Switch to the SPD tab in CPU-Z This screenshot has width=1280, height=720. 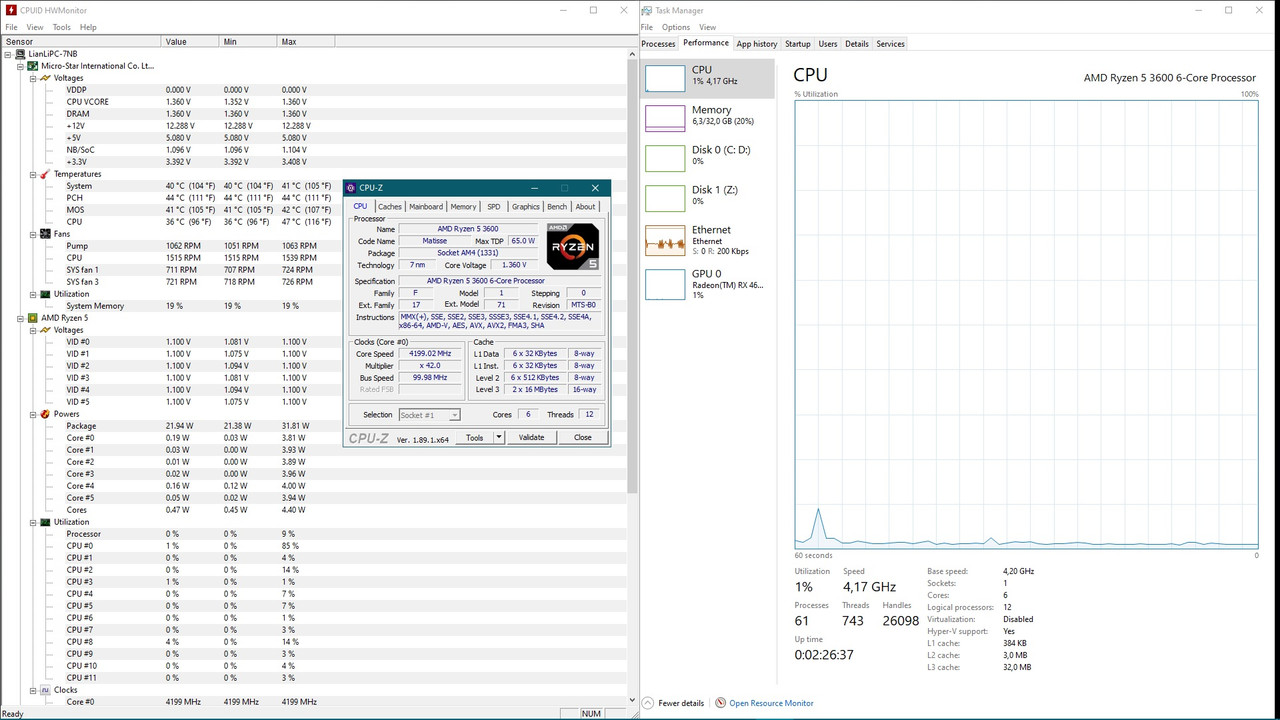click(494, 207)
